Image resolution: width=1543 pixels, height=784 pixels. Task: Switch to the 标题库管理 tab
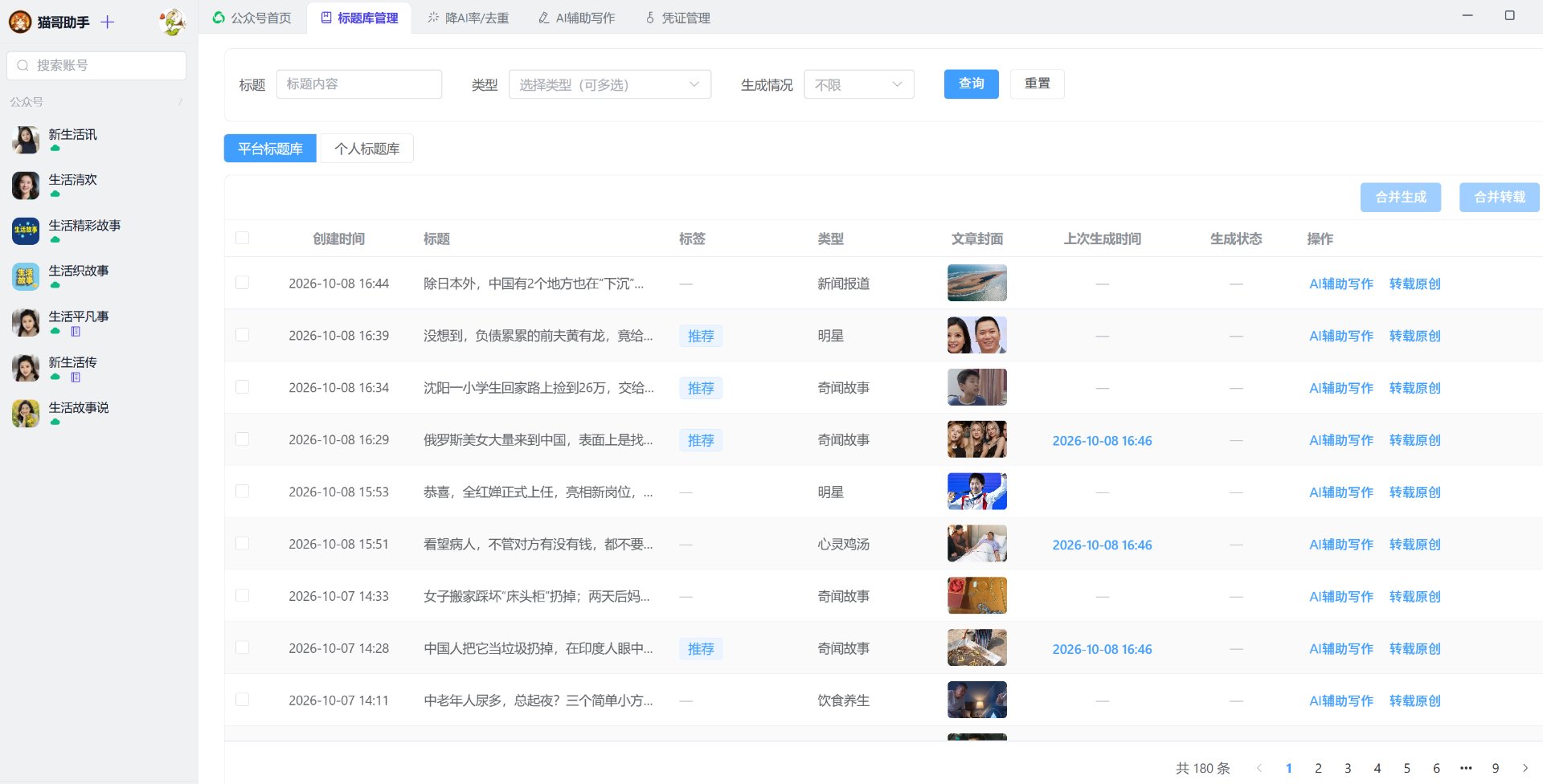click(359, 18)
